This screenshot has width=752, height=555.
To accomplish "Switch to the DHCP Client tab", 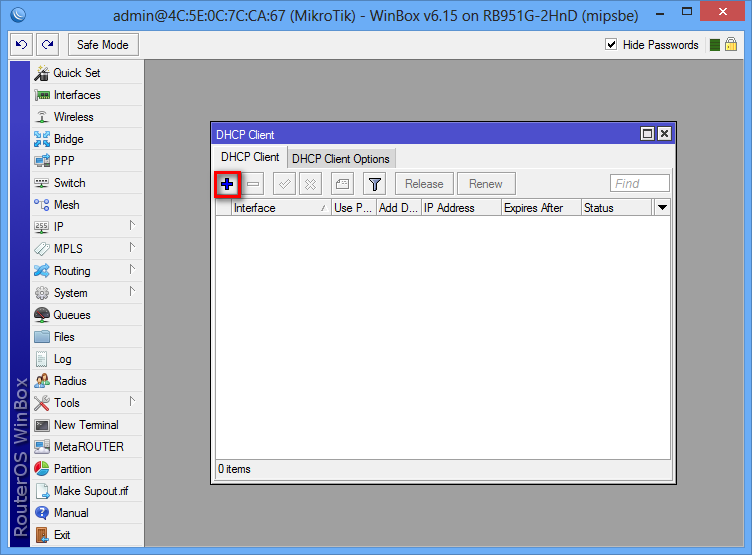I will 250,157.
